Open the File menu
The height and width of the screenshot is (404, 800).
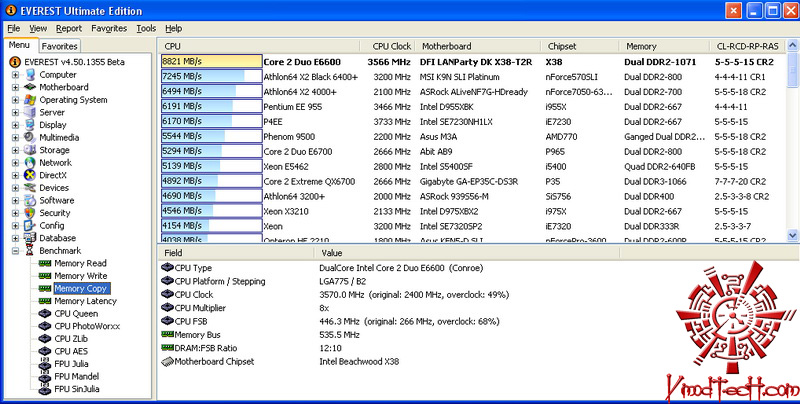pyautogui.click(x=14, y=29)
